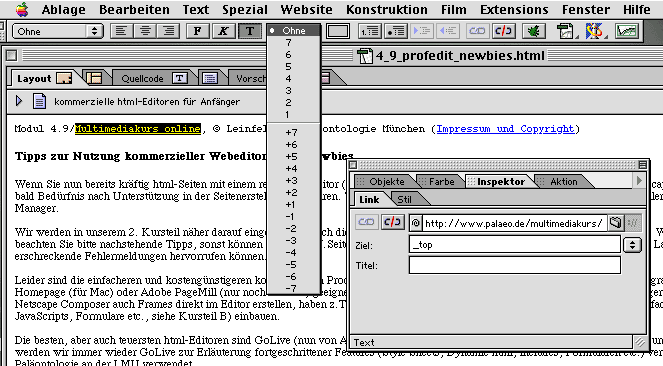The height and width of the screenshot is (366, 663).
Task: Switch to the Vorschau tab
Action: pyautogui.click(x=250, y=79)
